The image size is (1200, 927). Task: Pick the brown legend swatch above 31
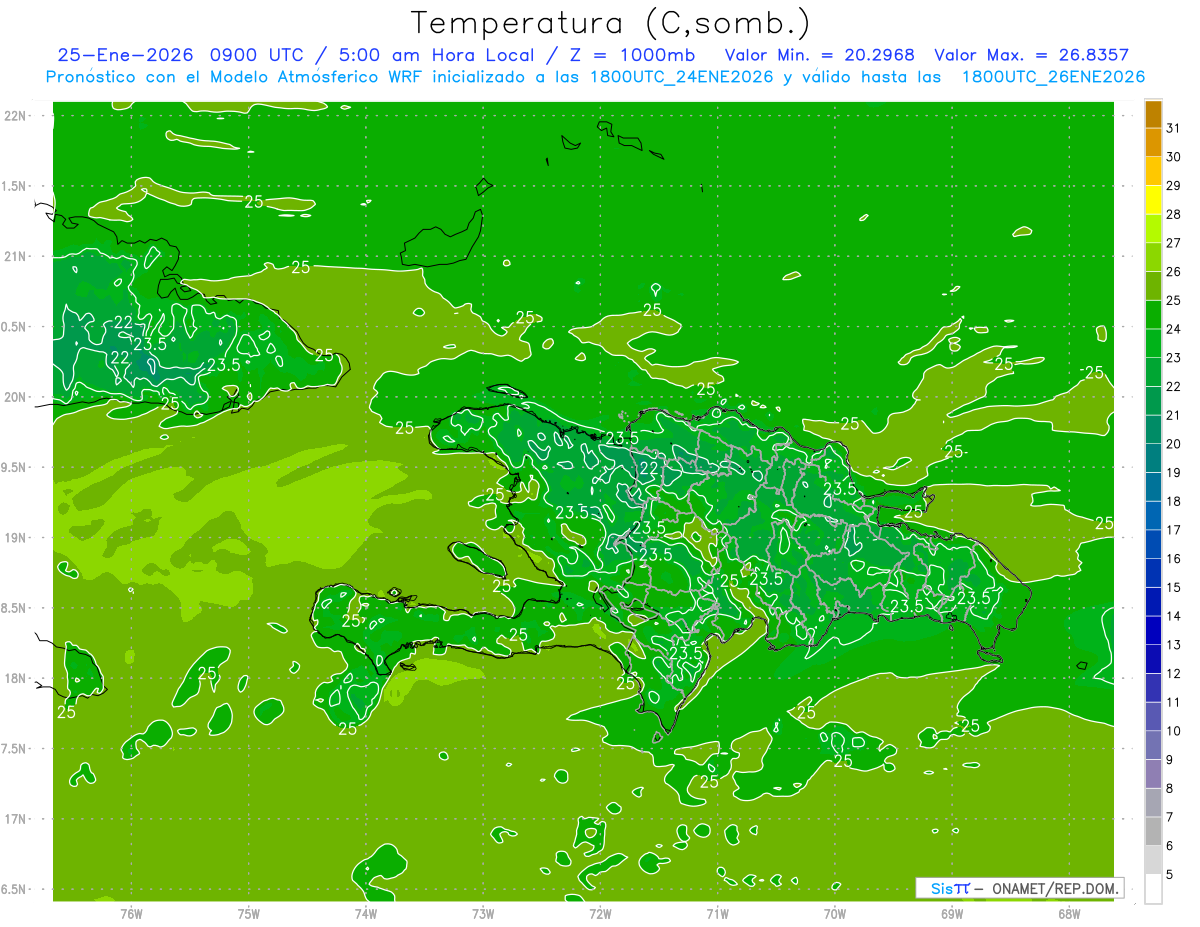click(x=1153, y=115)
